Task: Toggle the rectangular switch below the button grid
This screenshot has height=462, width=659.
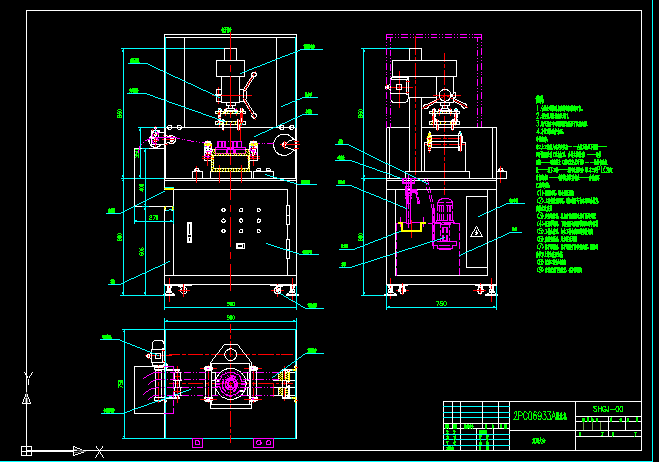Action: 240,246
